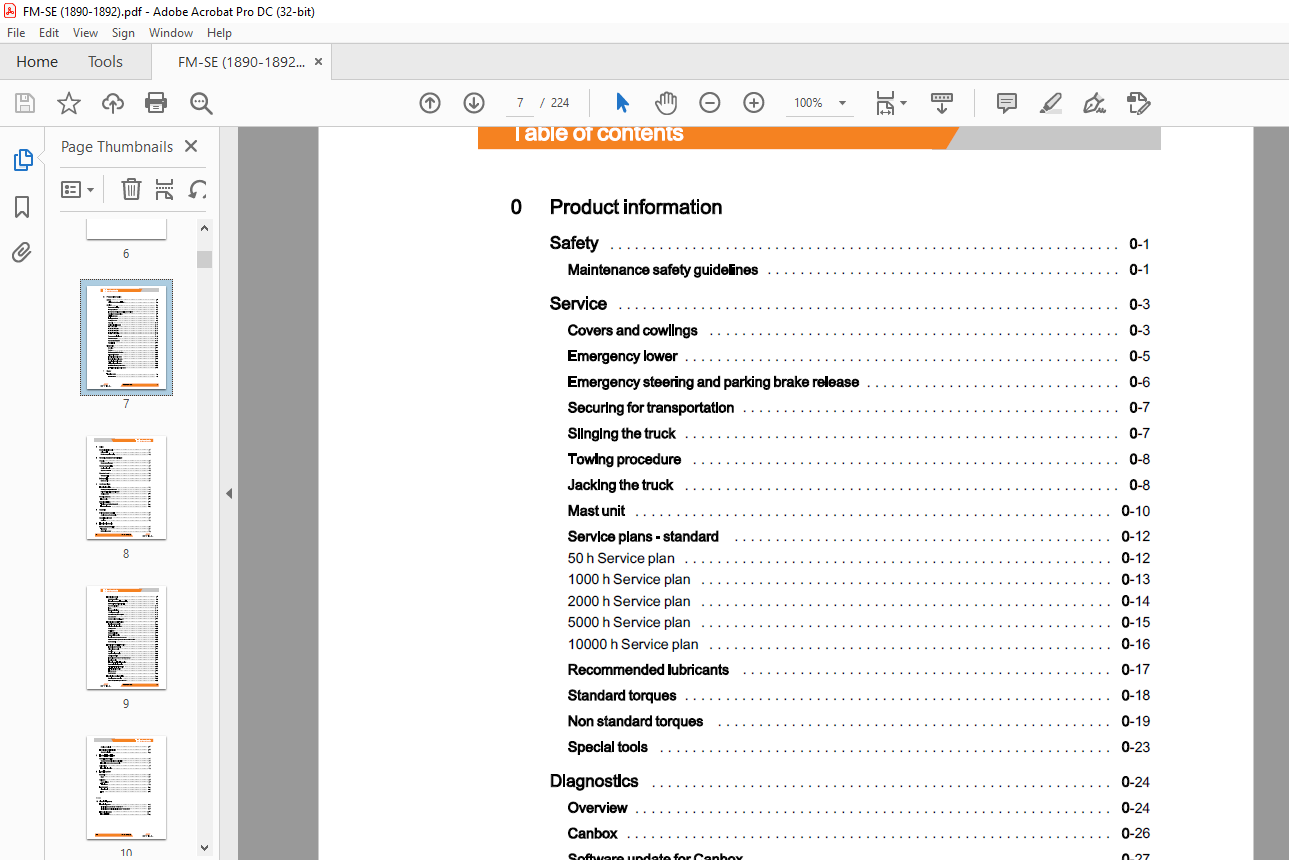Click the Safety contents entry
The height and width of the screenshot is (860, 1289).
(574, 243)
